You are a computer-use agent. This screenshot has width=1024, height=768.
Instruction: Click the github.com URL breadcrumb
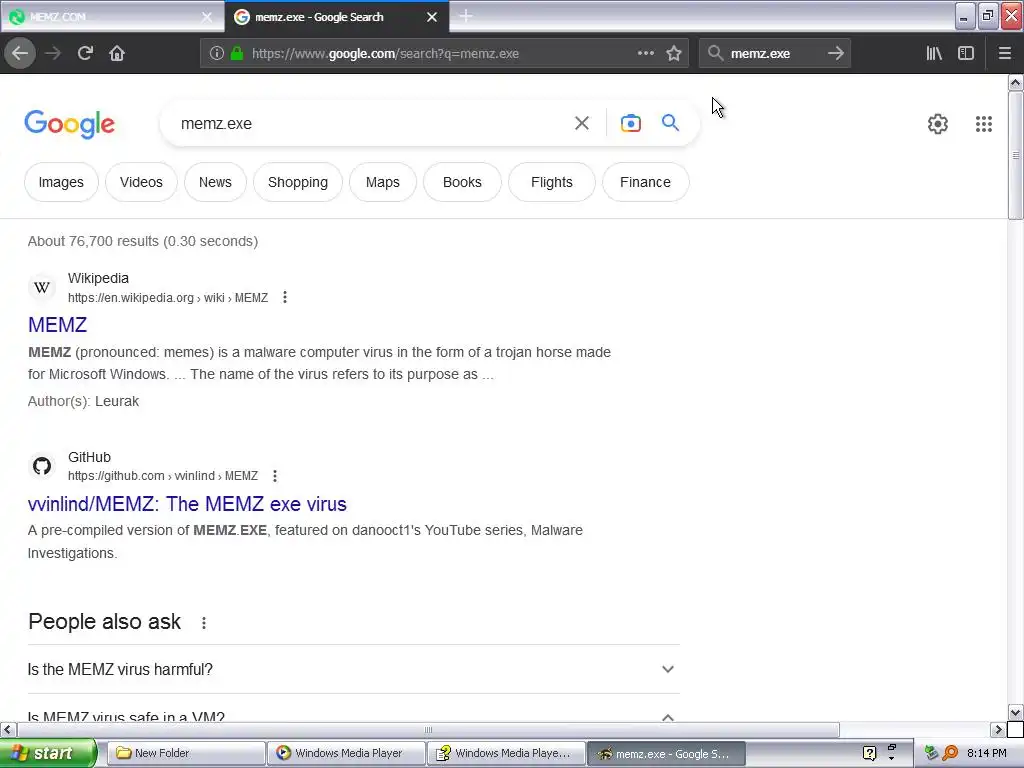point(163,476)
